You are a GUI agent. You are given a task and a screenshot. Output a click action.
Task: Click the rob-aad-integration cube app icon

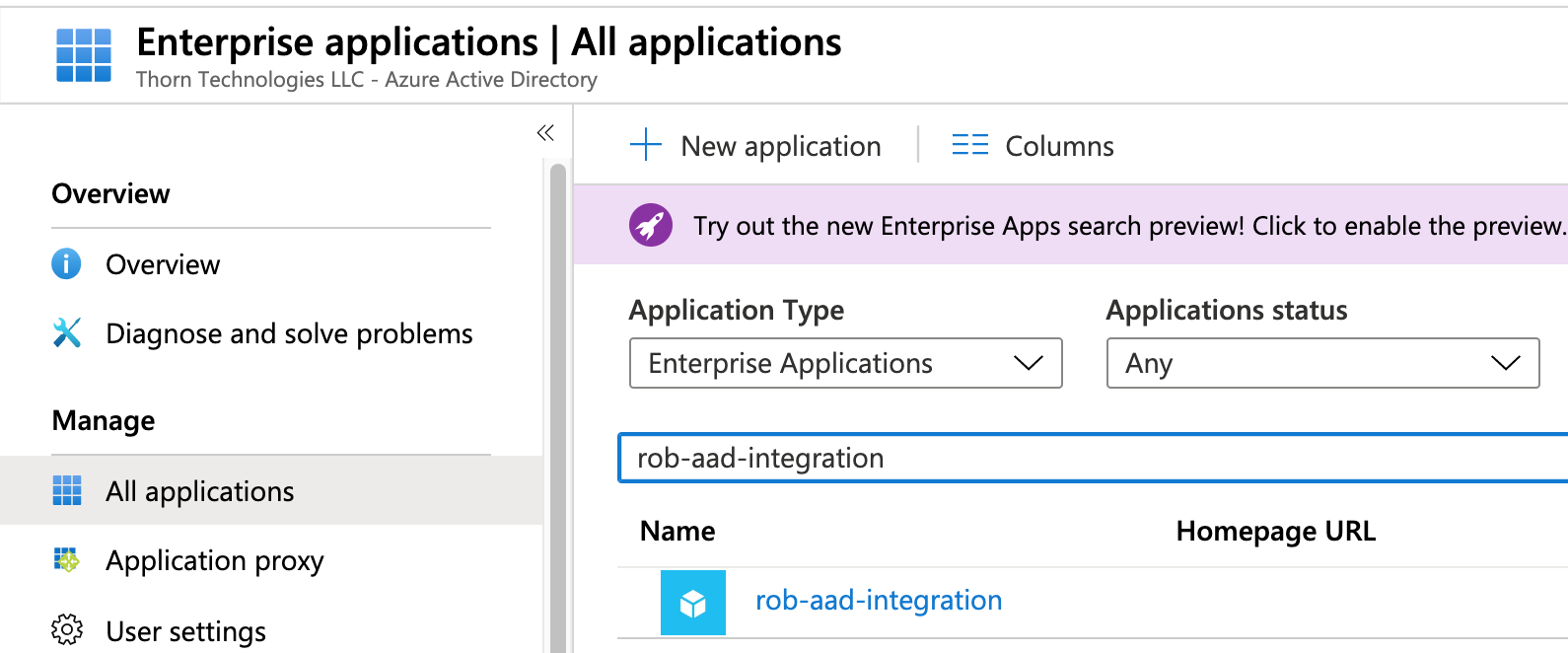coord(693,602)
